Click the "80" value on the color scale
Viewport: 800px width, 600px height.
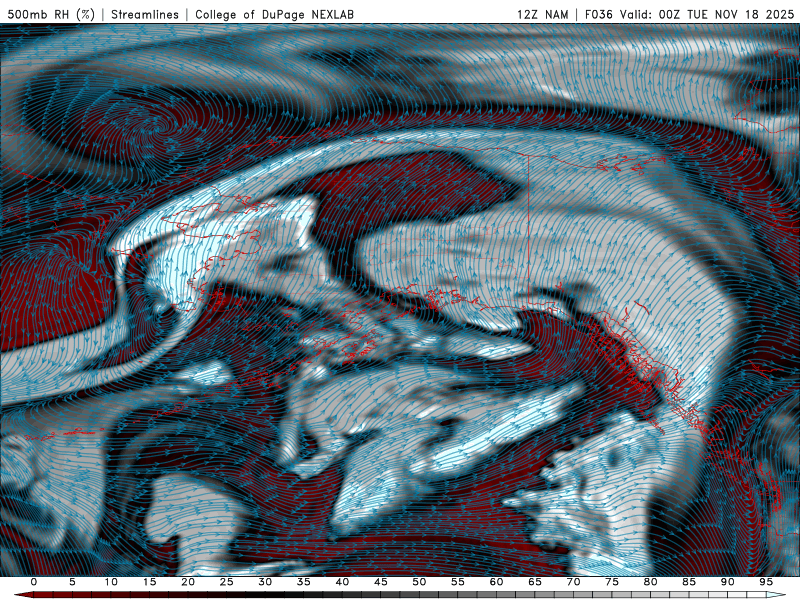651,582
